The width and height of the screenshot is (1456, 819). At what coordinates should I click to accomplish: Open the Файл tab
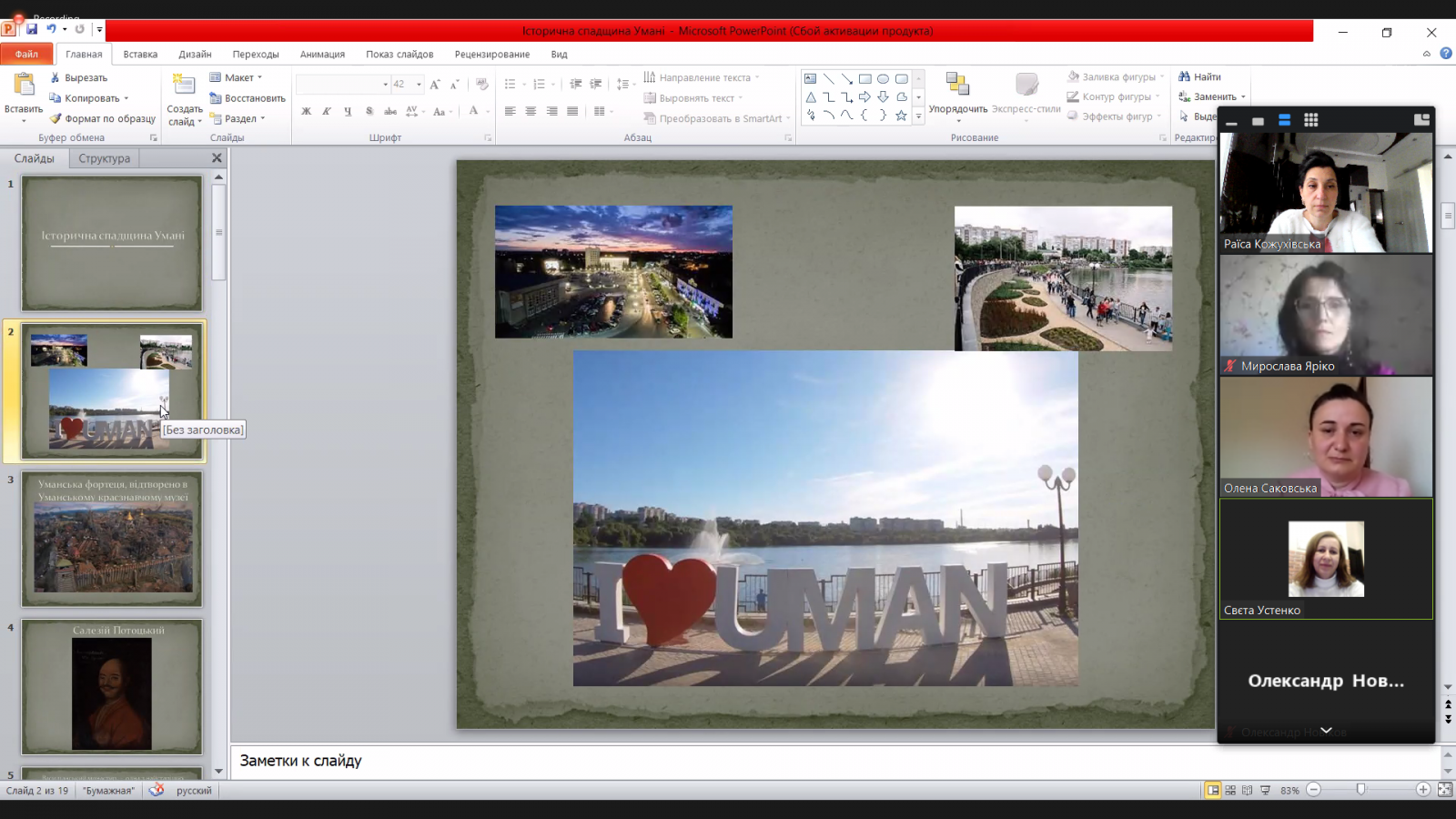[26, 54]
